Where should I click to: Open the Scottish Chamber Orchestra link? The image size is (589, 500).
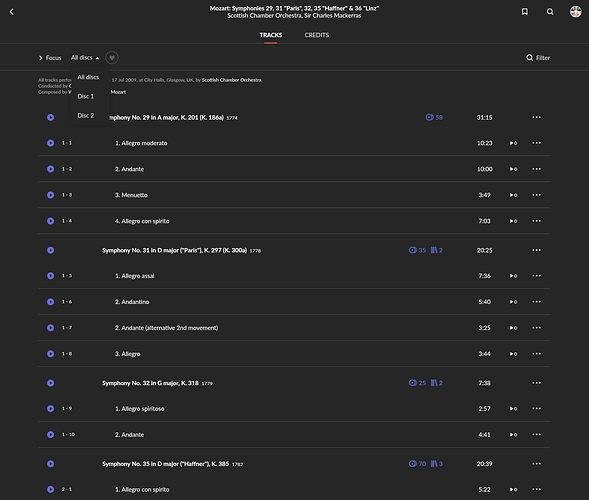(232, 80)
